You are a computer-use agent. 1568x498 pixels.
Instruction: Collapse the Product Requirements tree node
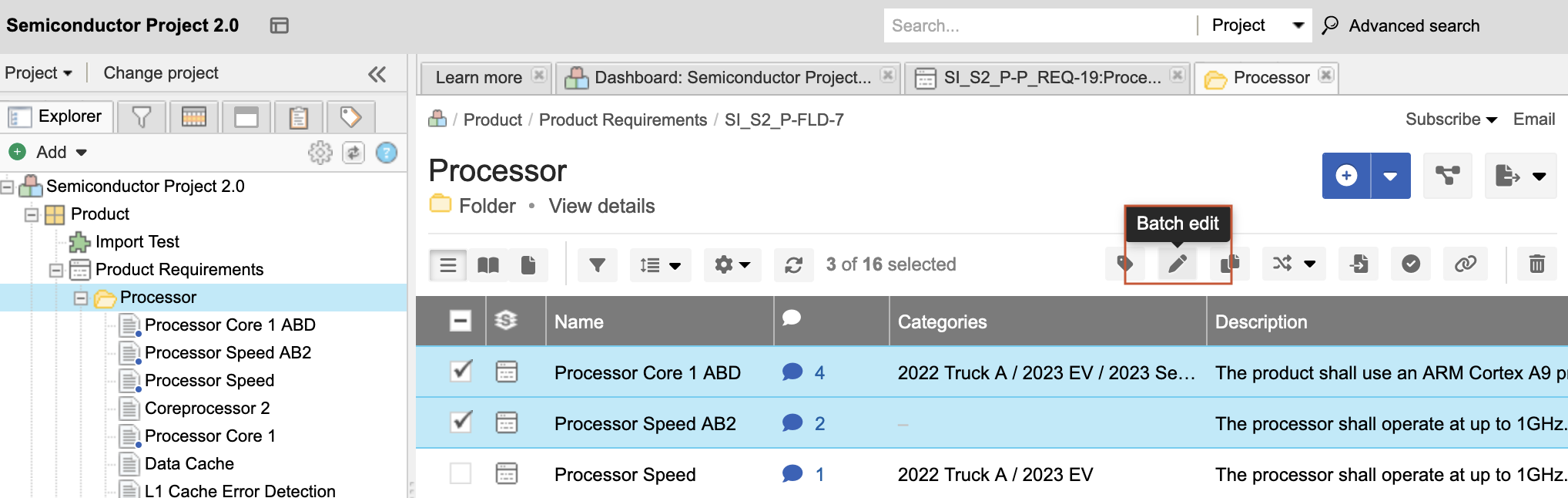click(x=56, y=270)
